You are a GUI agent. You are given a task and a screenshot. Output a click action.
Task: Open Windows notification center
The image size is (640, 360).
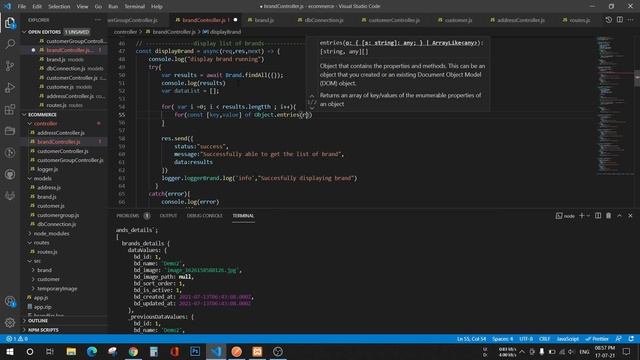pyautogui.click(x=627, y=351)
